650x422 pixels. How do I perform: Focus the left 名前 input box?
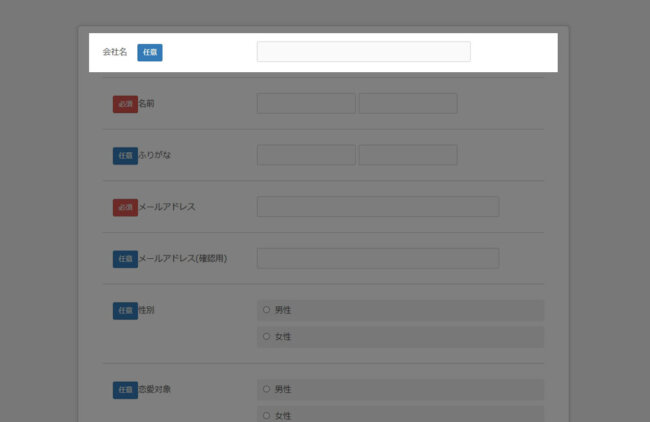(306, 104)
